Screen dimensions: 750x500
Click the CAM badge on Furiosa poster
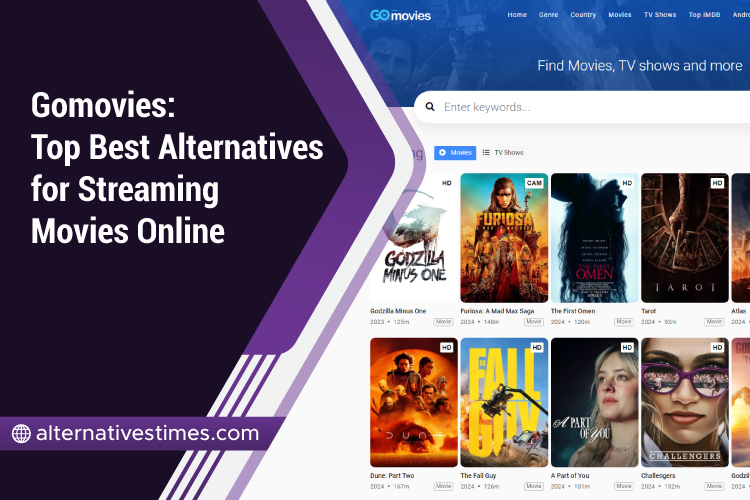tap(534, 183)
